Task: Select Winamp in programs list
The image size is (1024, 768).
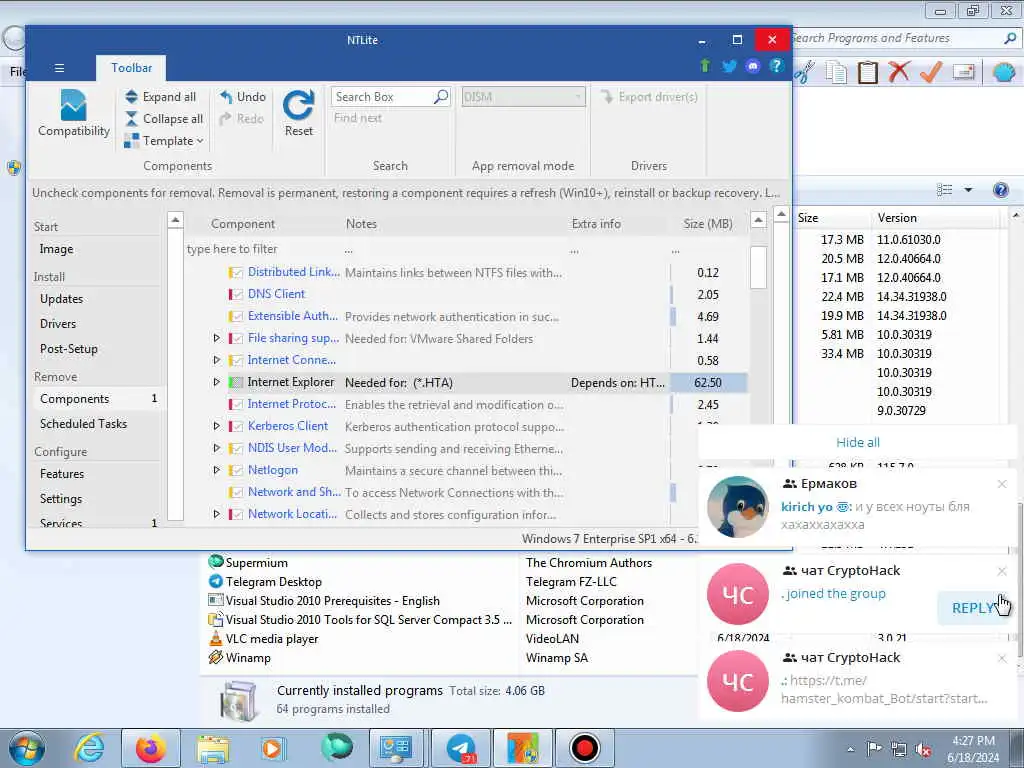Action: click(248, 658)
